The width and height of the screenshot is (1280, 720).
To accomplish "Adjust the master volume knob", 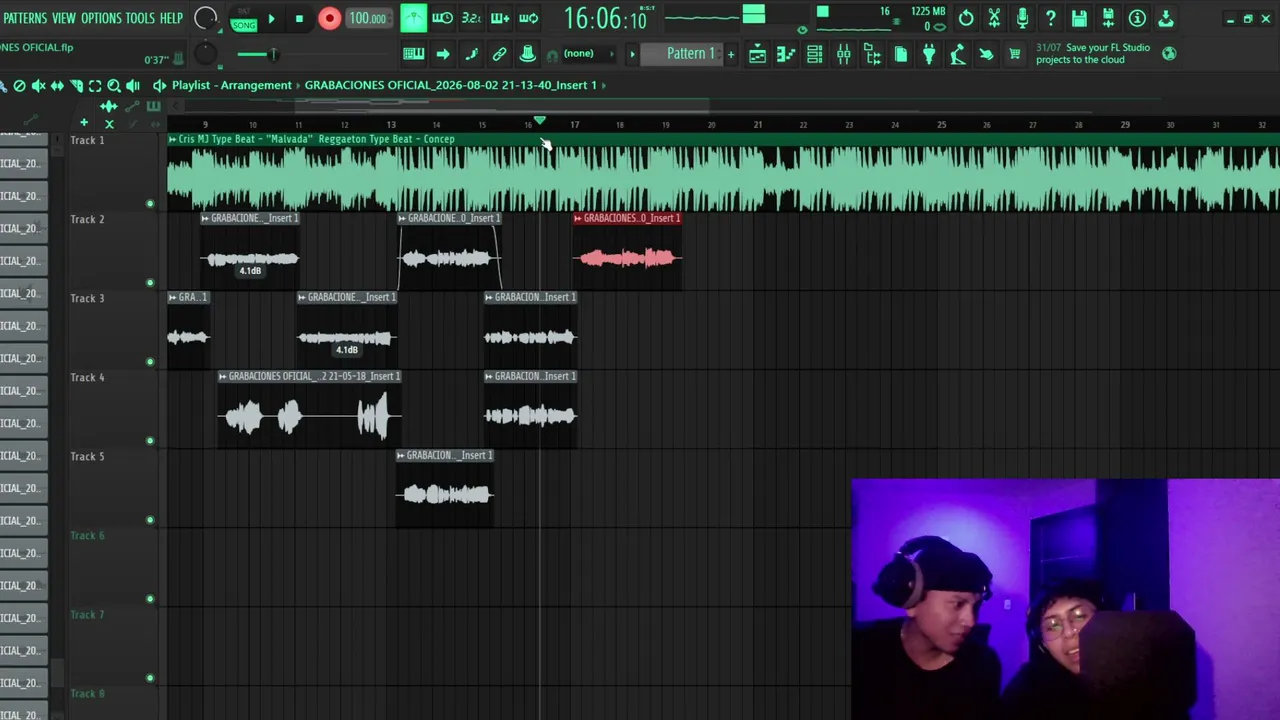I will point(206,18).
